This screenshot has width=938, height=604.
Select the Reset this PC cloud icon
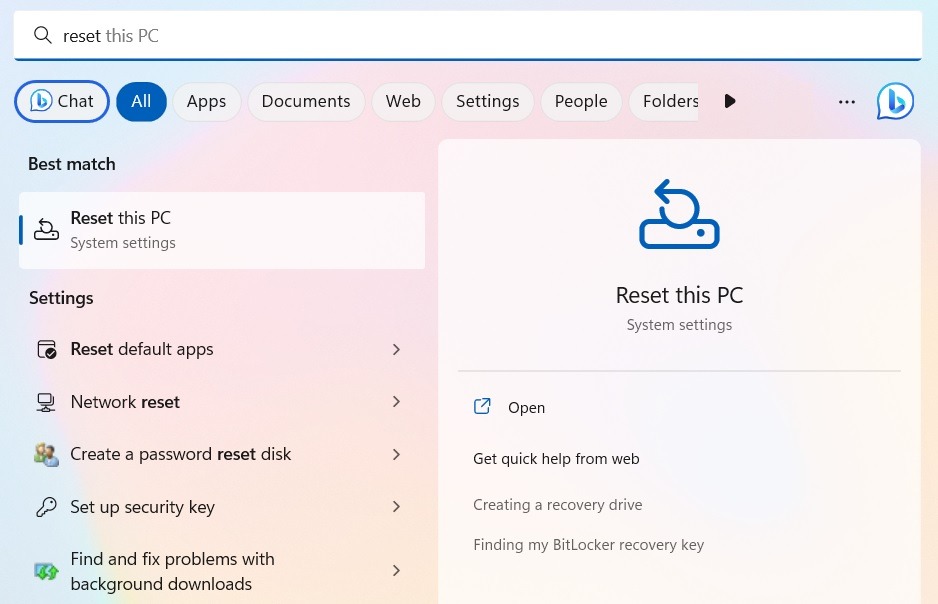(x=46, y=229)
